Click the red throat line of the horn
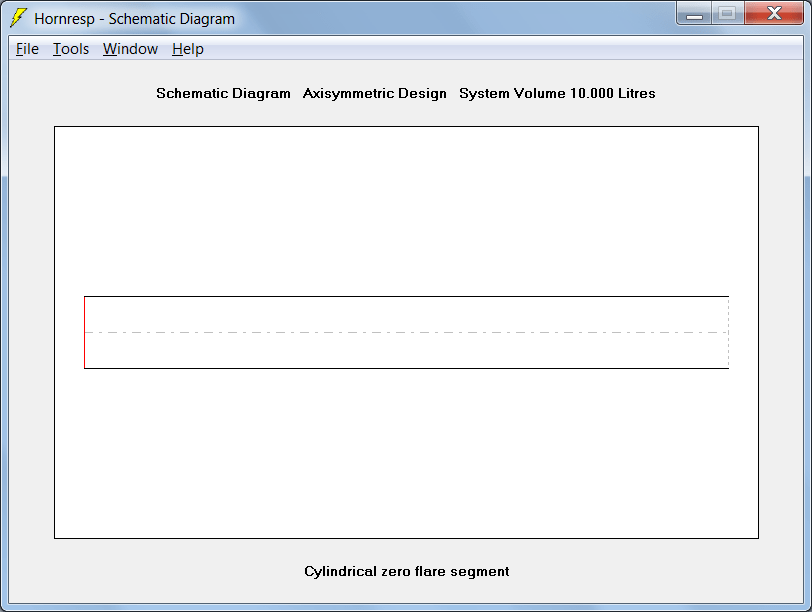The image size is (812, 612). (84, 332)
